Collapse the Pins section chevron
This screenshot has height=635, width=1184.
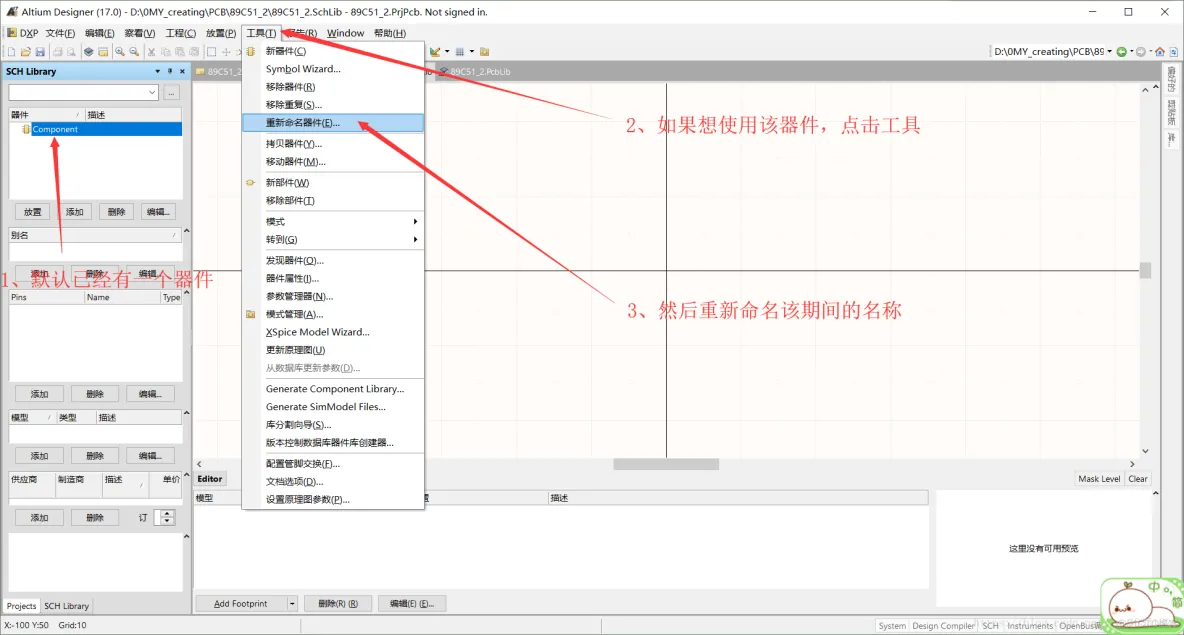[x=187, y=293]
